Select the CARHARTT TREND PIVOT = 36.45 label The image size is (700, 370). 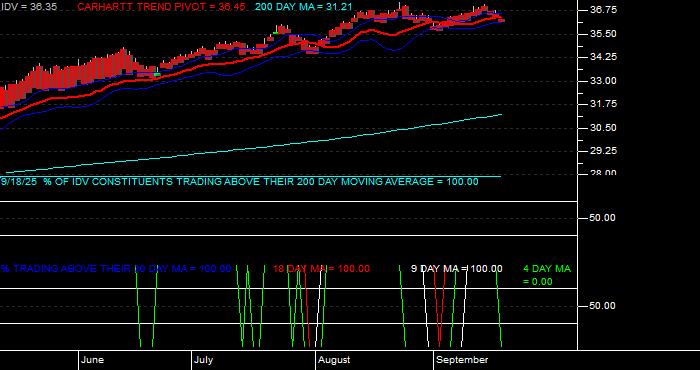tap(161, 7)
